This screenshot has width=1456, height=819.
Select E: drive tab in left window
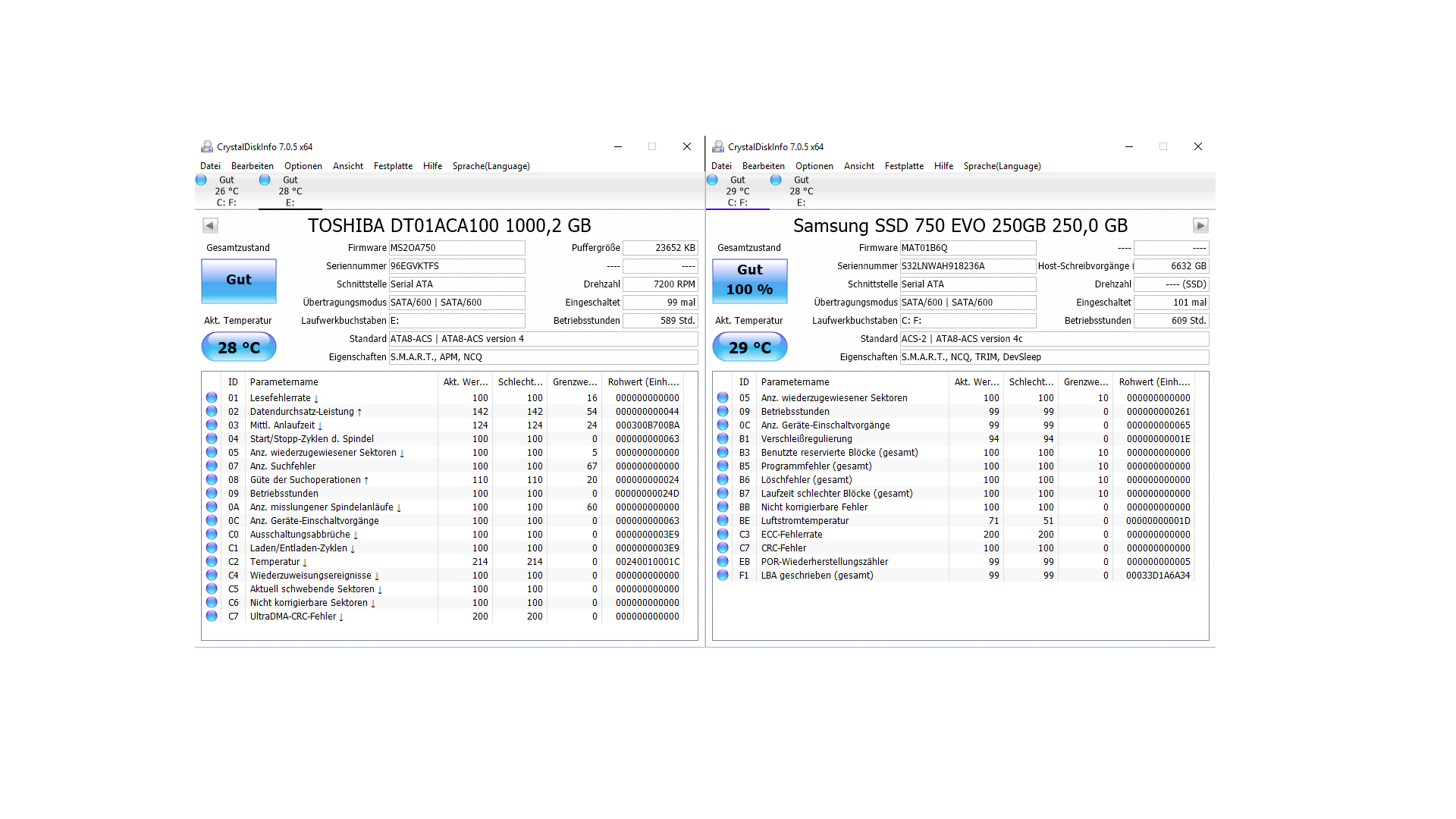pyautogui.click(x=290, y=191)
